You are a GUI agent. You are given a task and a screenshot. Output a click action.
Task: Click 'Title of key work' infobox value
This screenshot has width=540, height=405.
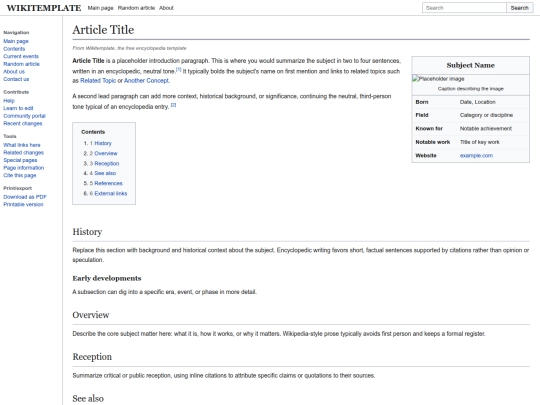[479, 142]
